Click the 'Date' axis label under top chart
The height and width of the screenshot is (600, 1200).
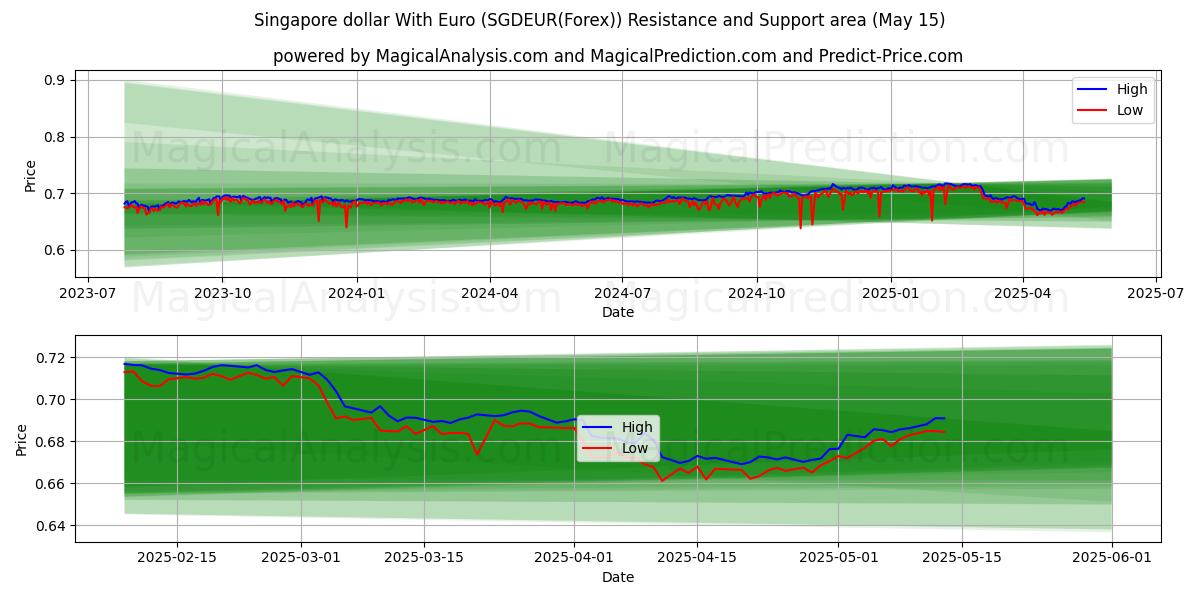tap(618, 312)
